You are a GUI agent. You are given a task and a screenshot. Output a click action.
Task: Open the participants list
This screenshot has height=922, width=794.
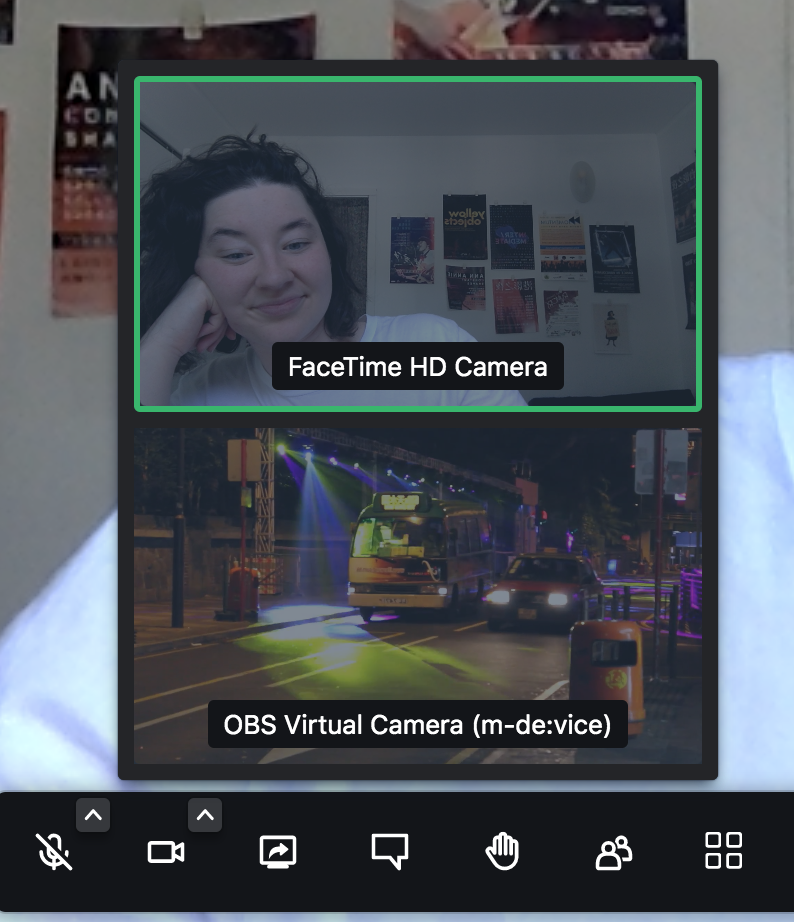coord(613,852)
